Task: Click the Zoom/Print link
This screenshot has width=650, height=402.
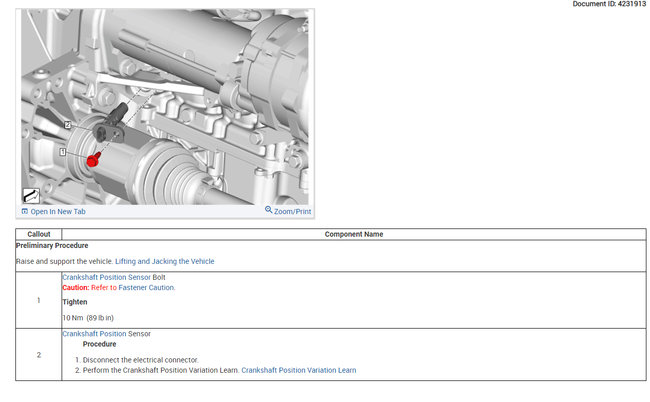Action: coord(292,211)
